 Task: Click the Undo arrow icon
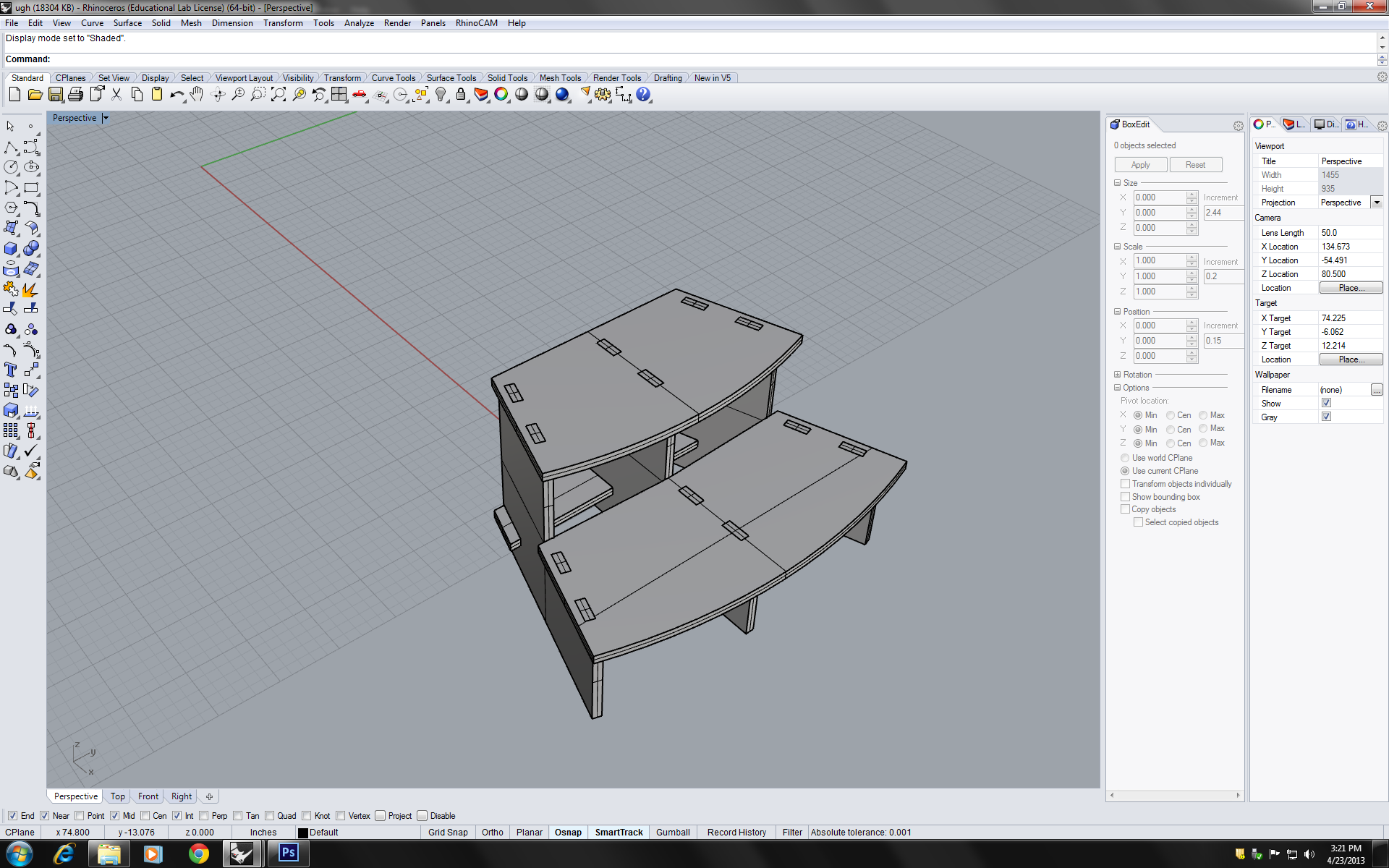(177, 94)
